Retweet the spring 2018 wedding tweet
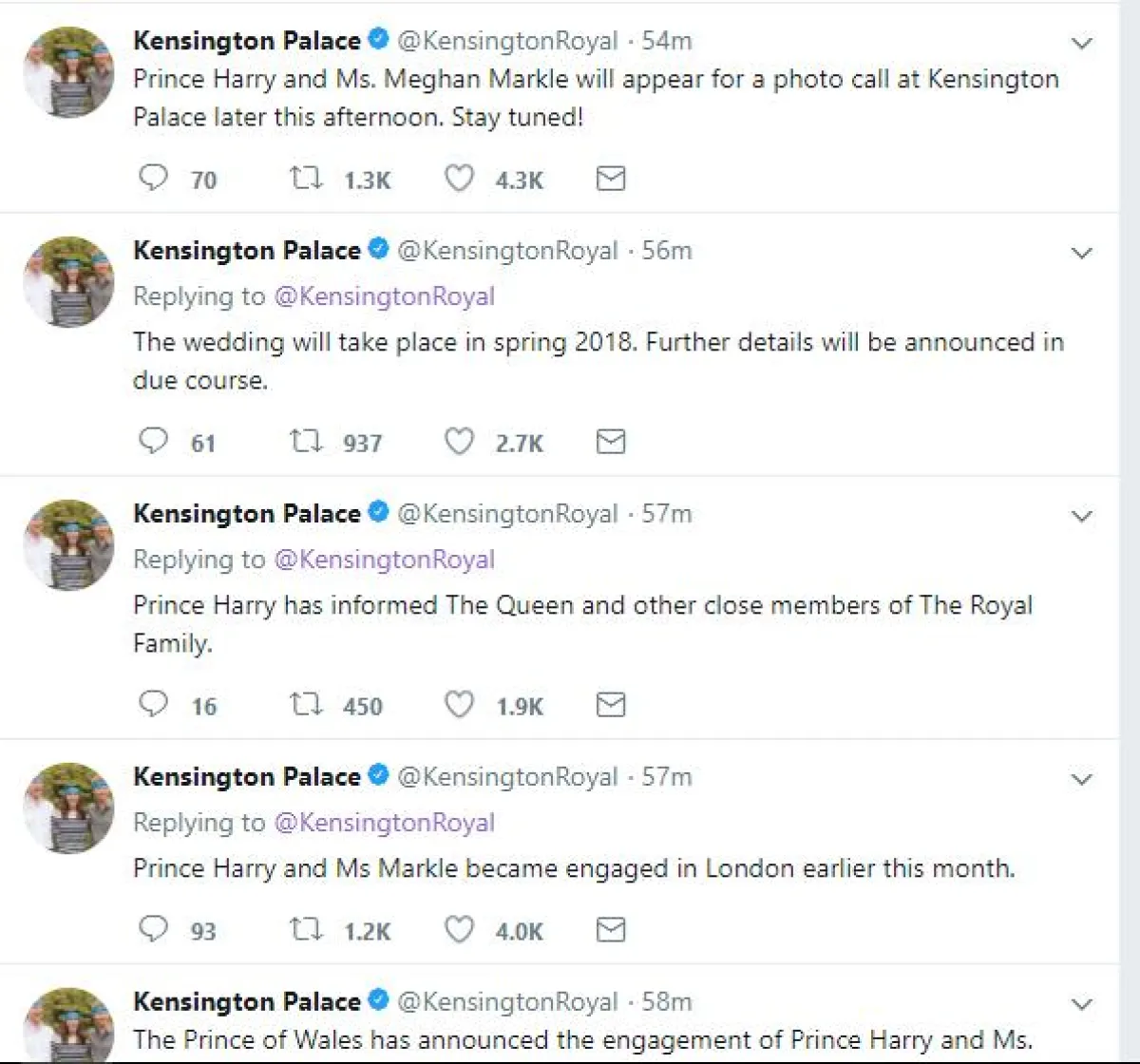Image resolution: width=1140 pixels, height=1064 pixels. pyautogui.click(x=306, y=442)
